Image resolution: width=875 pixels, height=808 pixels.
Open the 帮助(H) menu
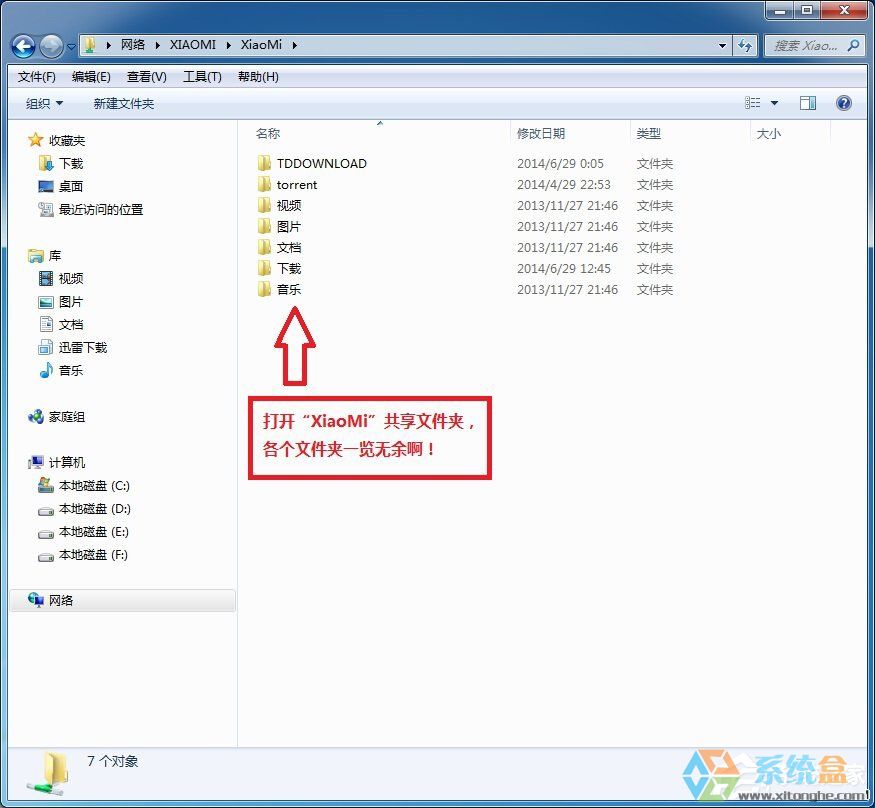(258, 77)
